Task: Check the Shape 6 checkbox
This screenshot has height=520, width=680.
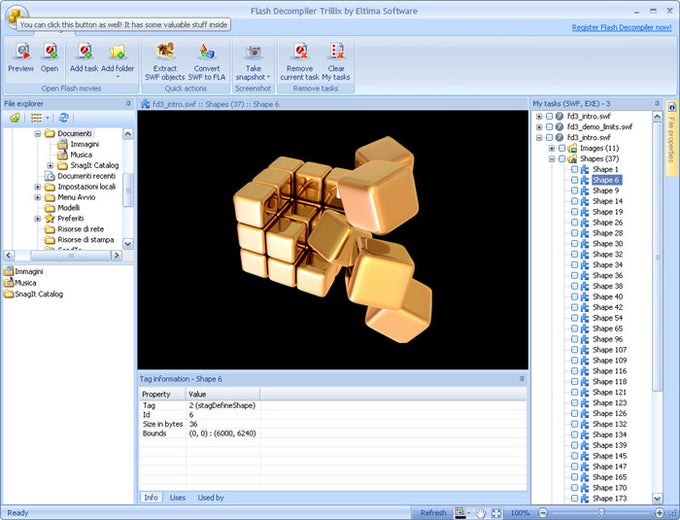Action: pyautogui.click(x=575, y=180)
